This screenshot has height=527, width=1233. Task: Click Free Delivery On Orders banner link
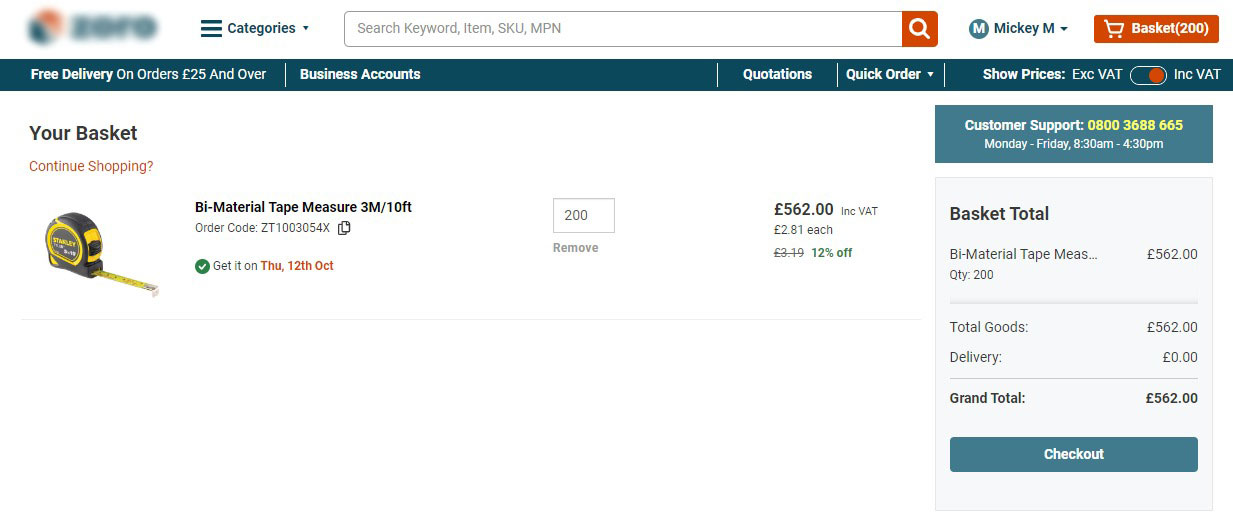pos(148,74)
